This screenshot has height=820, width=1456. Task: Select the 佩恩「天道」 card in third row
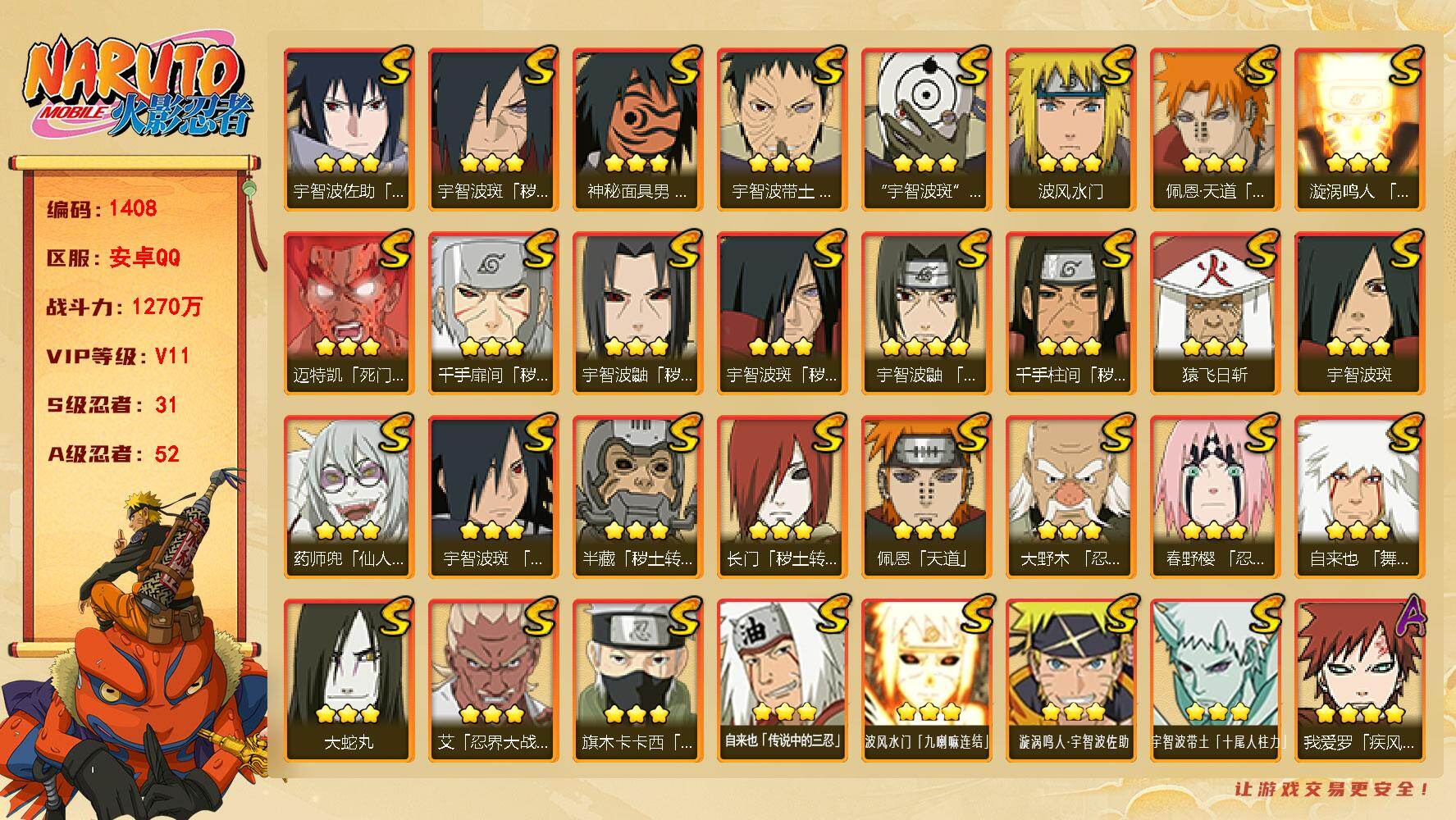926,497
